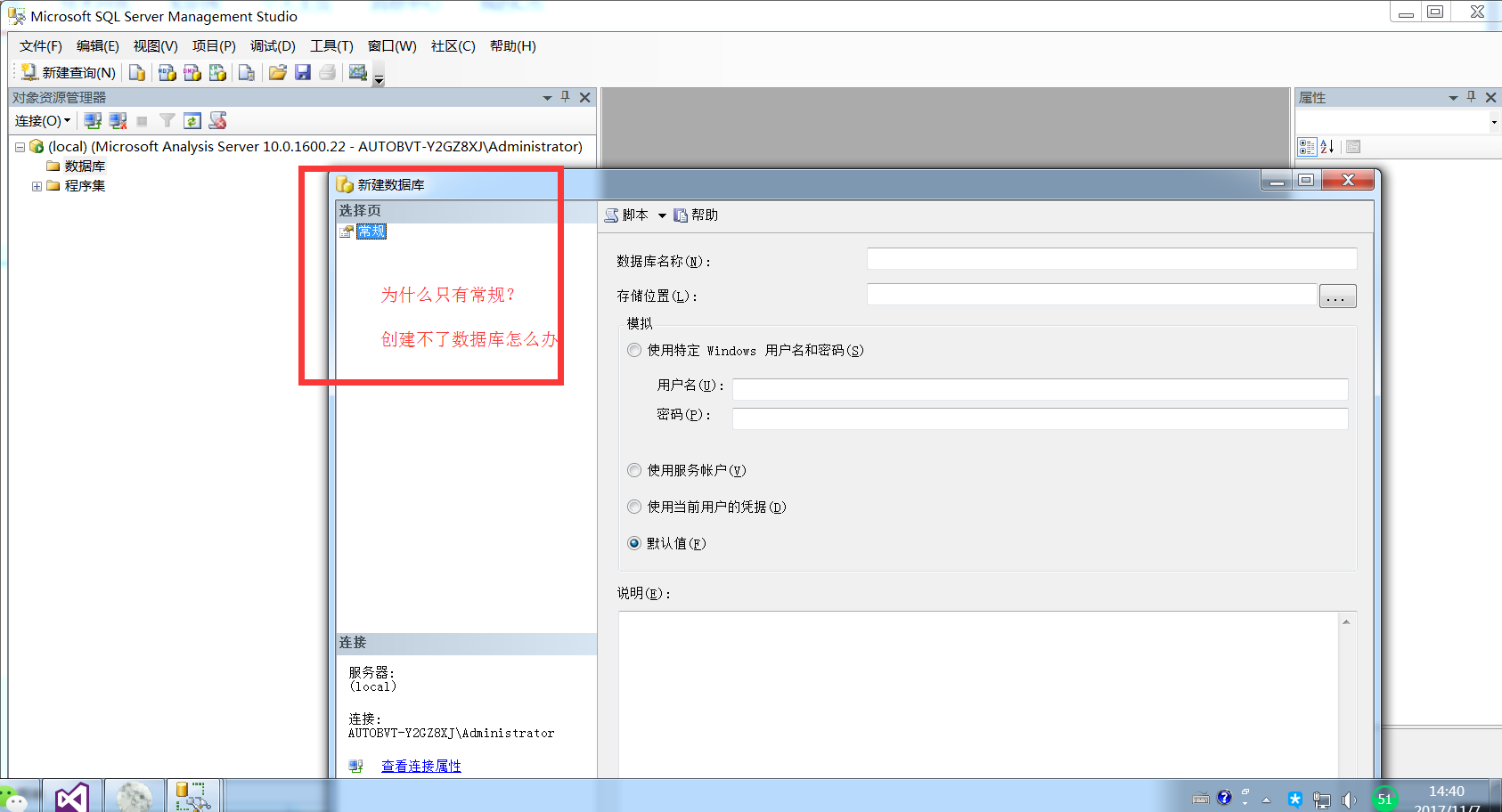Select the 常规 page in 新建数据库 dialog
Viewport: 1502px width, 812px height.
(371, 231)
